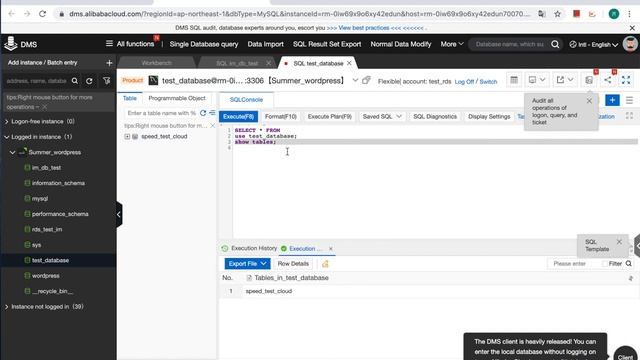Toggle fullscreen mode icon

[x=626, y=80]
